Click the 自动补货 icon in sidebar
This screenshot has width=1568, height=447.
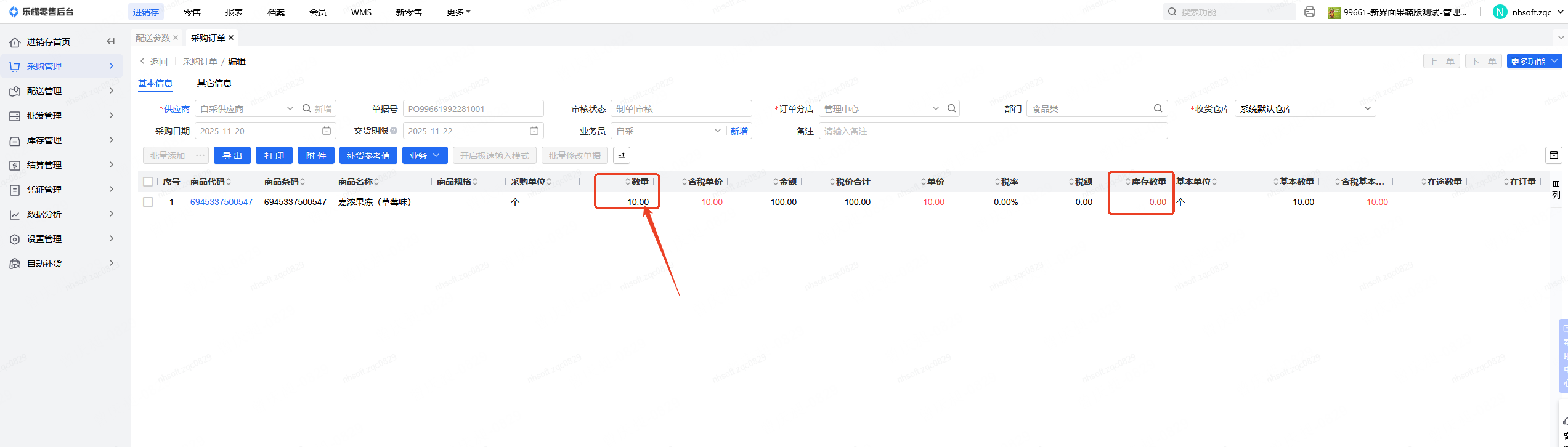pos(15,264)
